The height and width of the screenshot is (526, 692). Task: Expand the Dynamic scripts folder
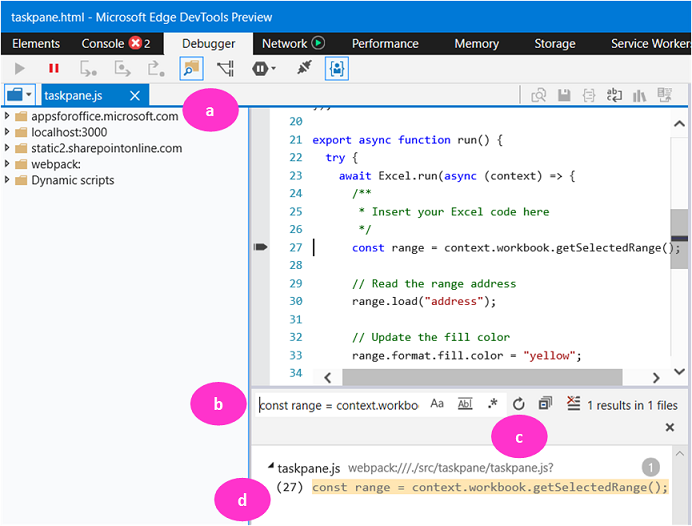coord(7,180)
